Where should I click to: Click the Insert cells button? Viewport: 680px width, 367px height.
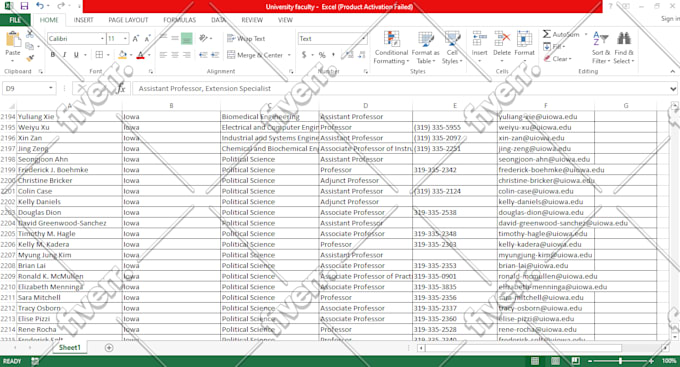tap(479, 46)
